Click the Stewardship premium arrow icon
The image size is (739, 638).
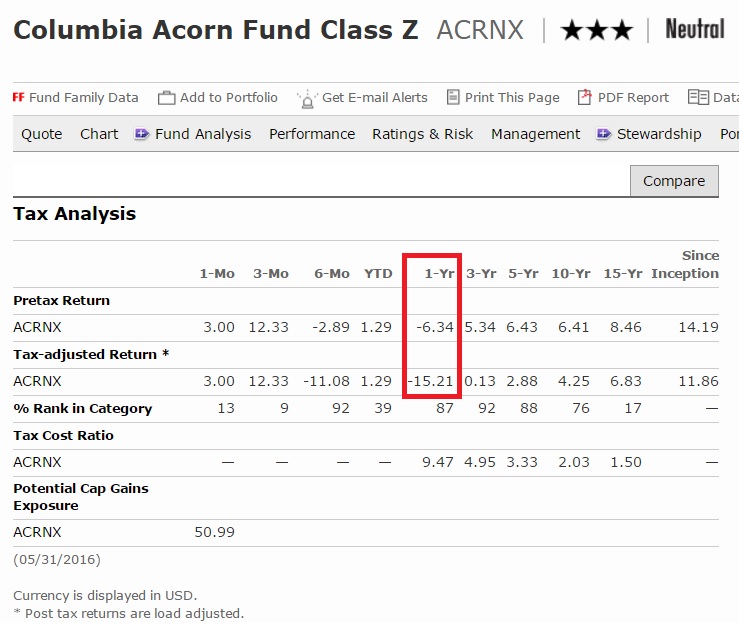coord(604,134)
